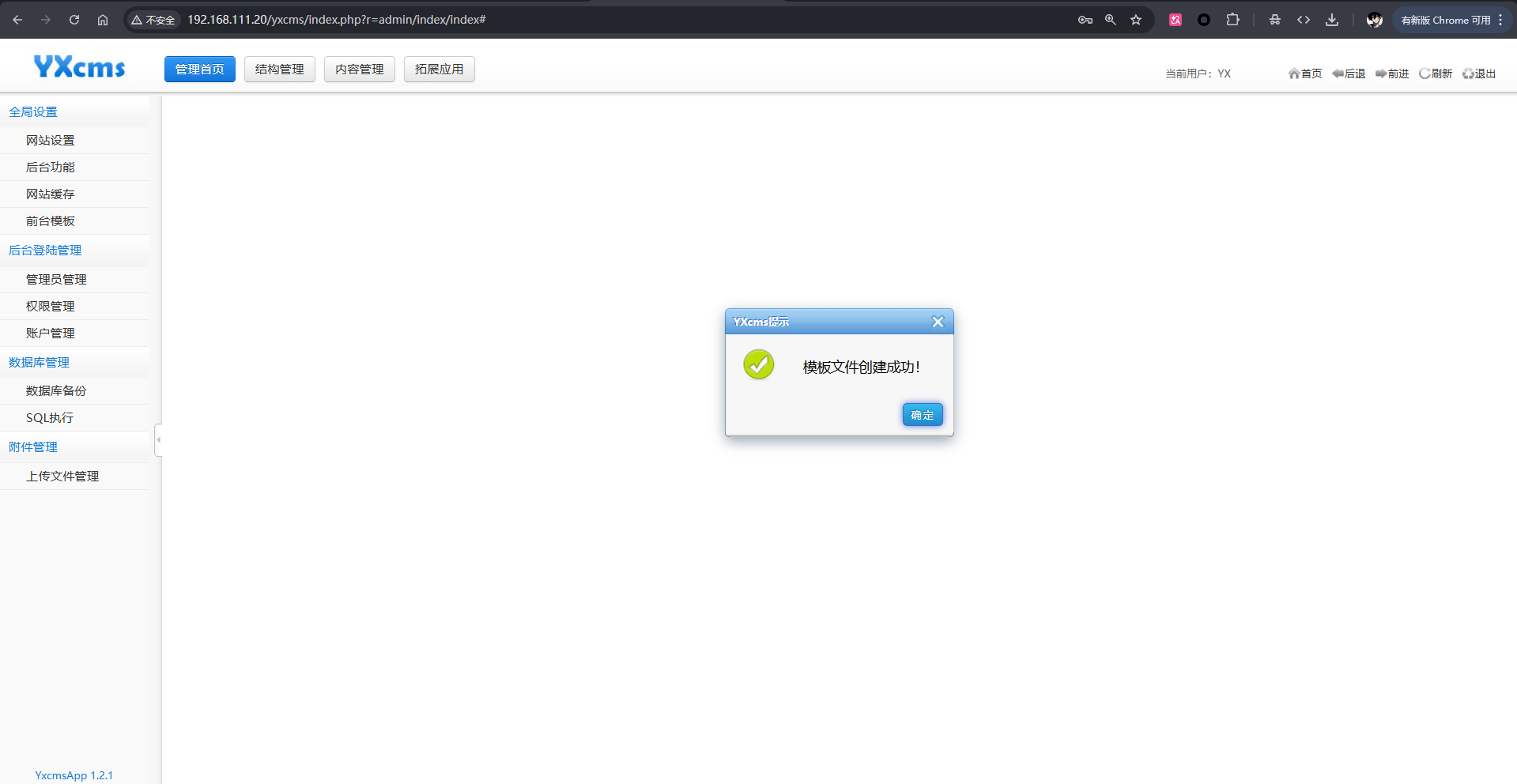Click the 前进 forward arrow link

tap(1392, 73)
